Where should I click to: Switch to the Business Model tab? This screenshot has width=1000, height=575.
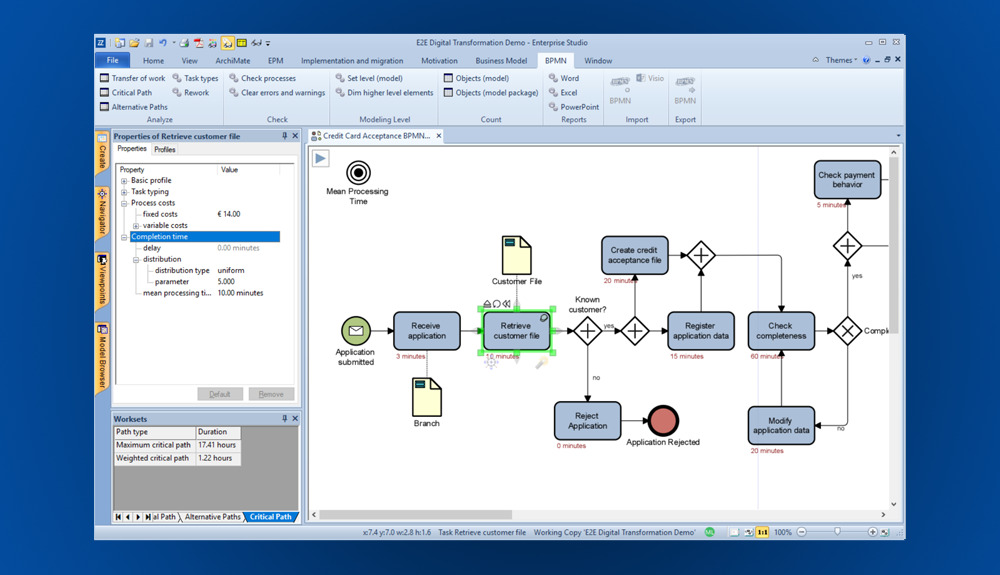coord(501,61)
